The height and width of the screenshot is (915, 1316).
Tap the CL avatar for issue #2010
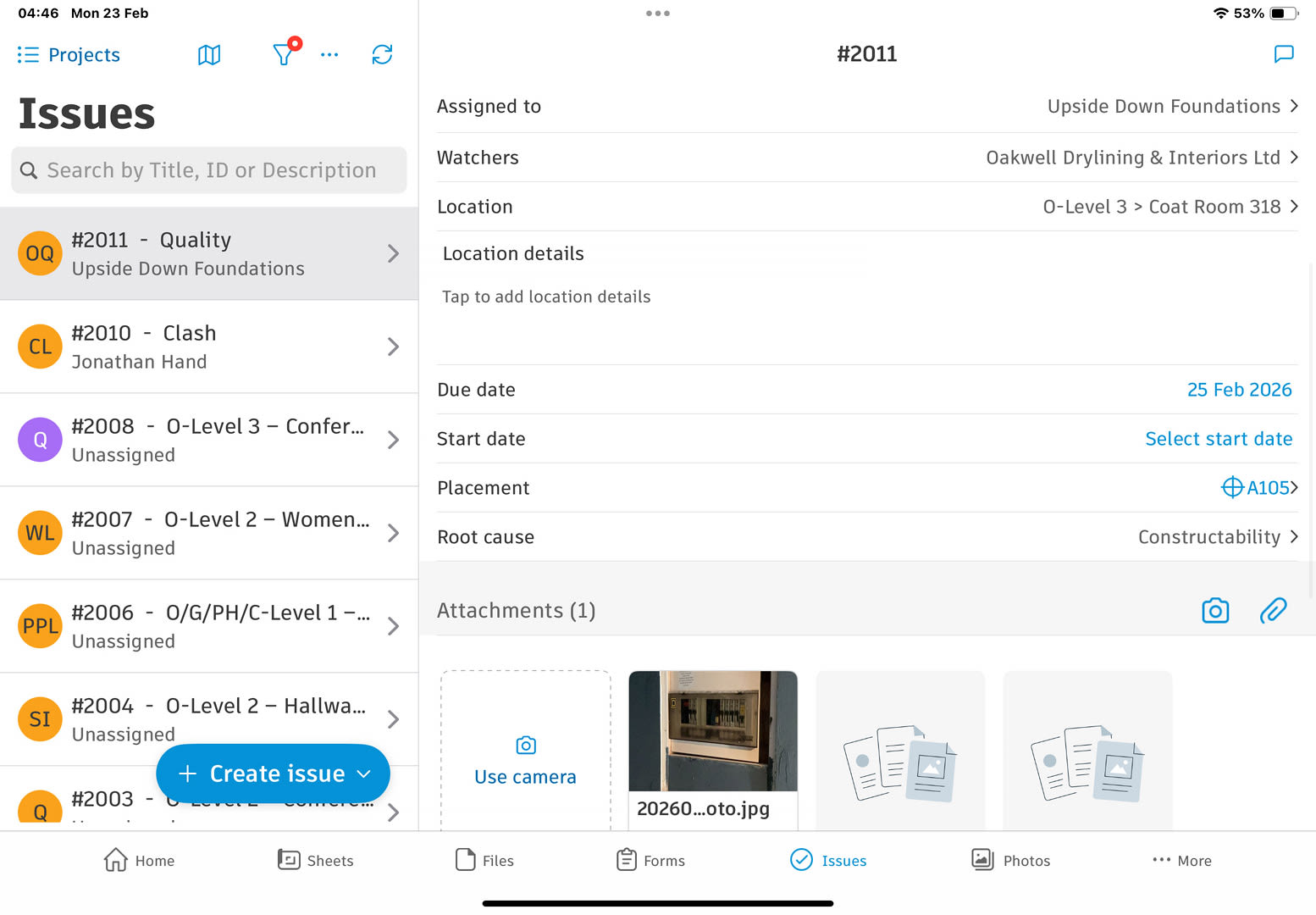(40, 347)
